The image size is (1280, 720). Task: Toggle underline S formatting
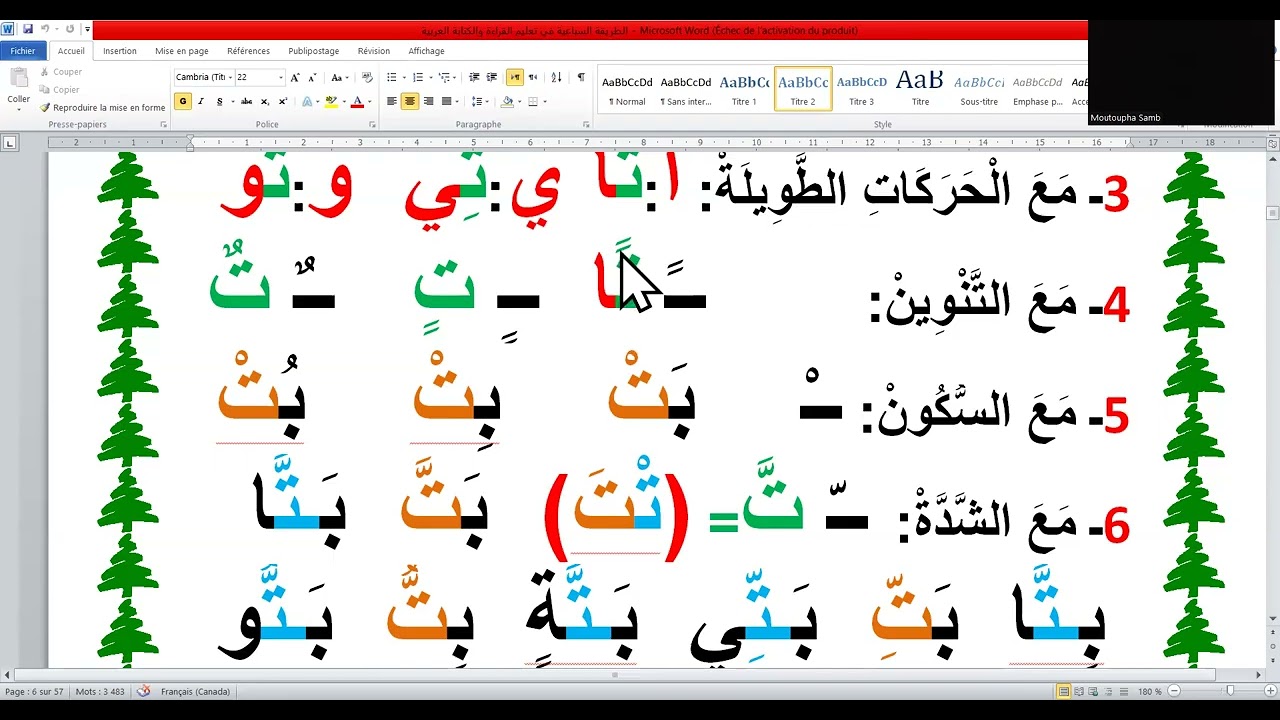(x=219, y=101)
